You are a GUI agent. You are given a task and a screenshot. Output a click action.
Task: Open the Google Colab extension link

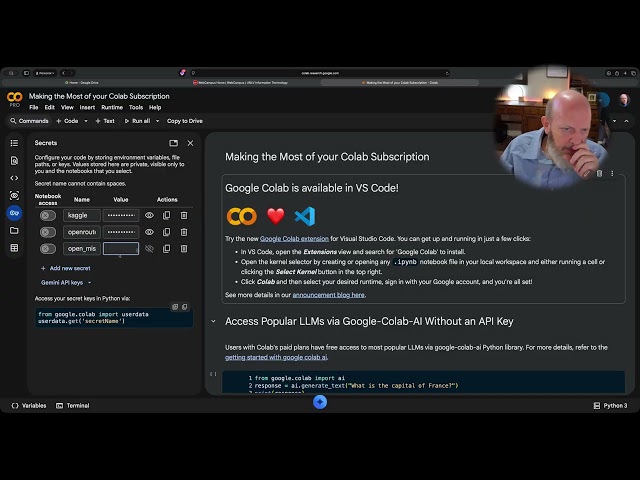[294, 239]
